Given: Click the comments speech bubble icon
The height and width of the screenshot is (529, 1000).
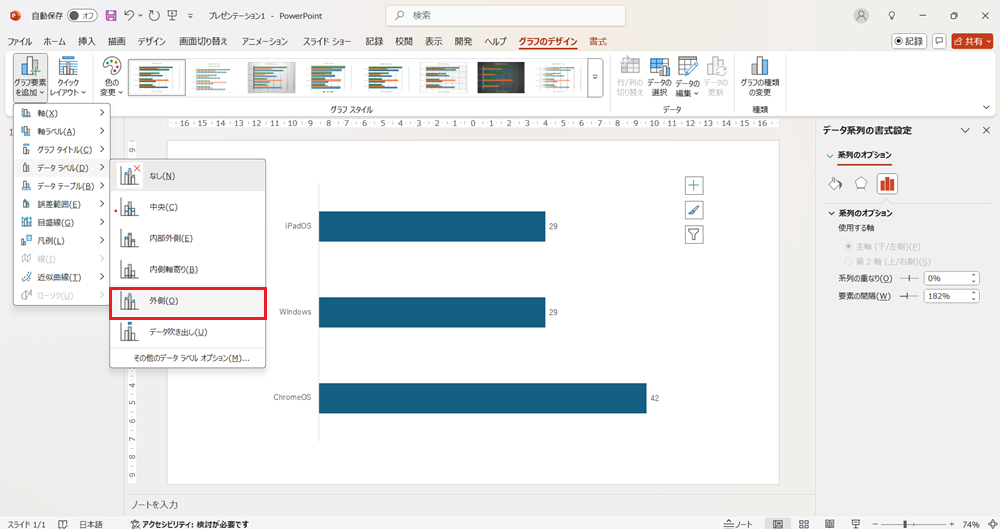Looking at the screenshot, I should [x=939, y=41].
